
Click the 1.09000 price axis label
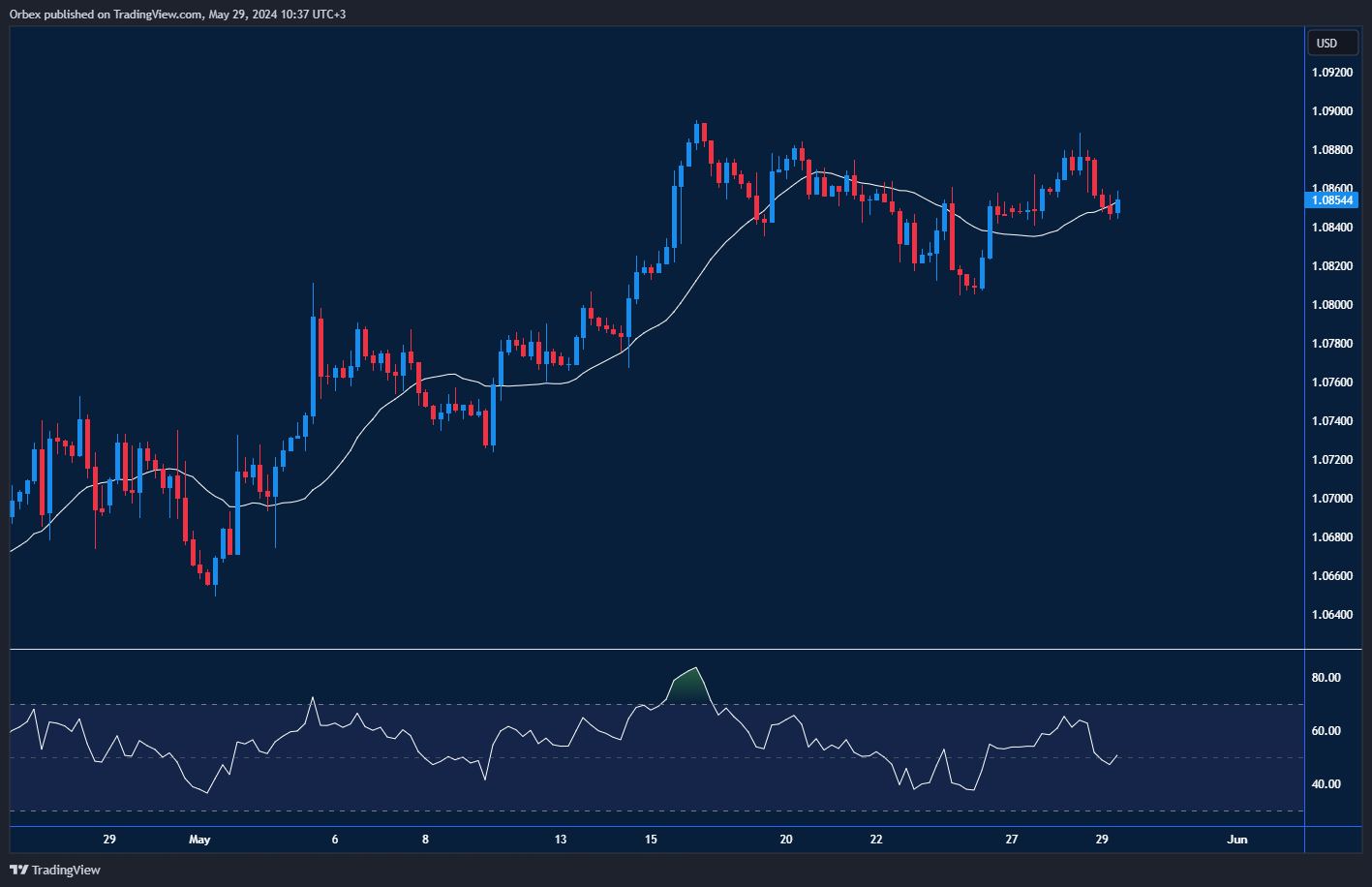click(x=1332, y=111)
